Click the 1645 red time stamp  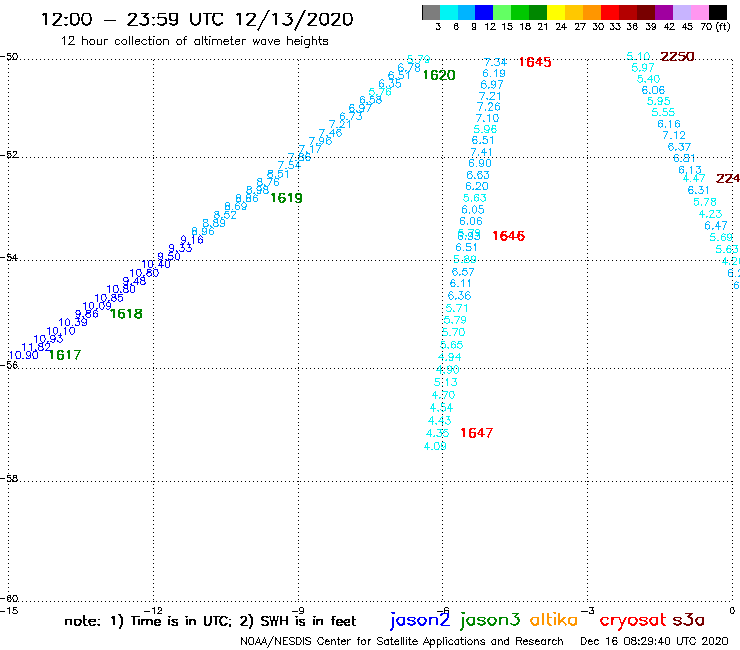[535, 62]
